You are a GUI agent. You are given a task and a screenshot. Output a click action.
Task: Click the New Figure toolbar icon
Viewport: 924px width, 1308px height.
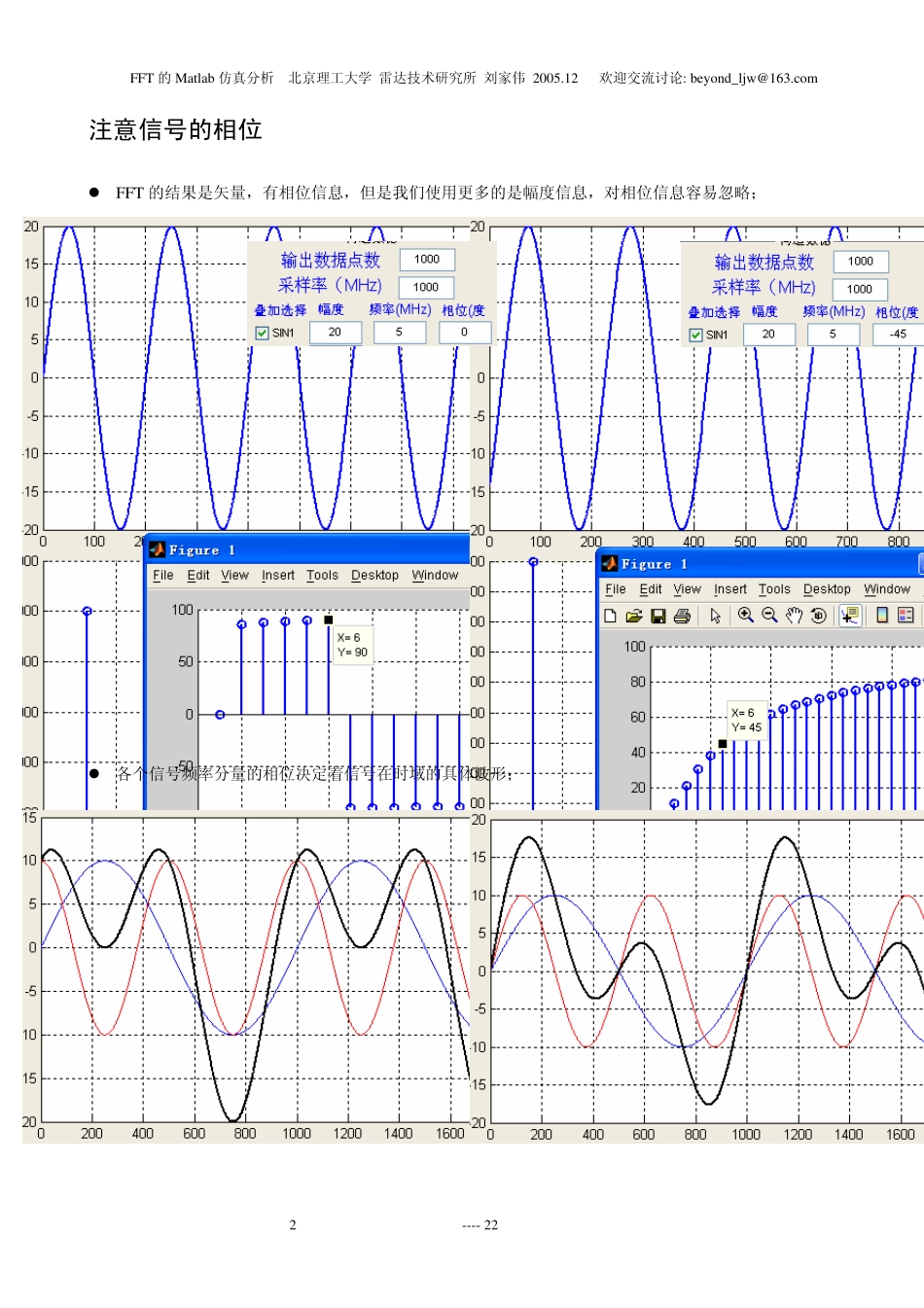click(x=610, y=616)
